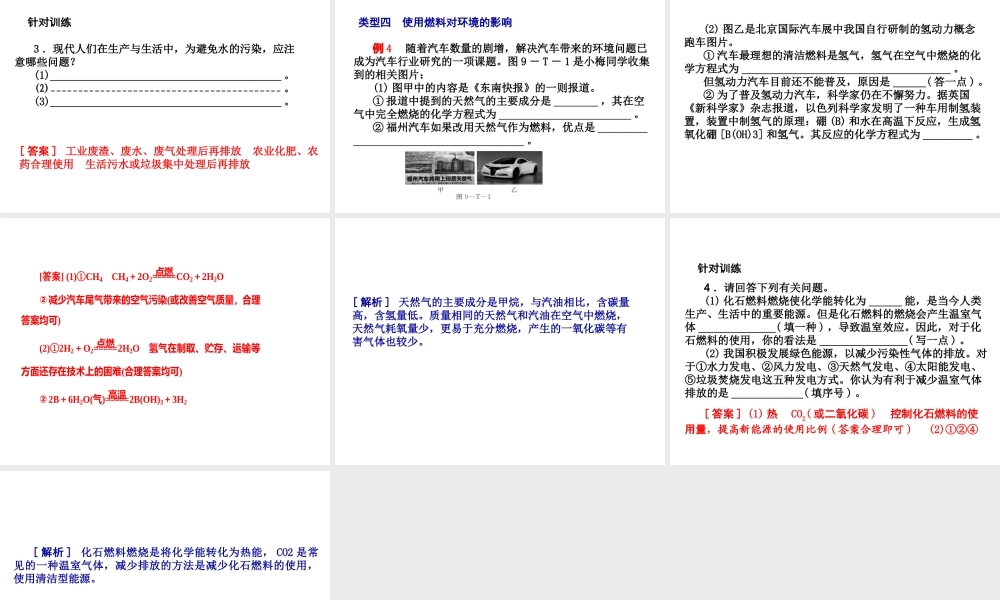Open the last 解析 slide about 化石燃料

[x=165, y=535]
